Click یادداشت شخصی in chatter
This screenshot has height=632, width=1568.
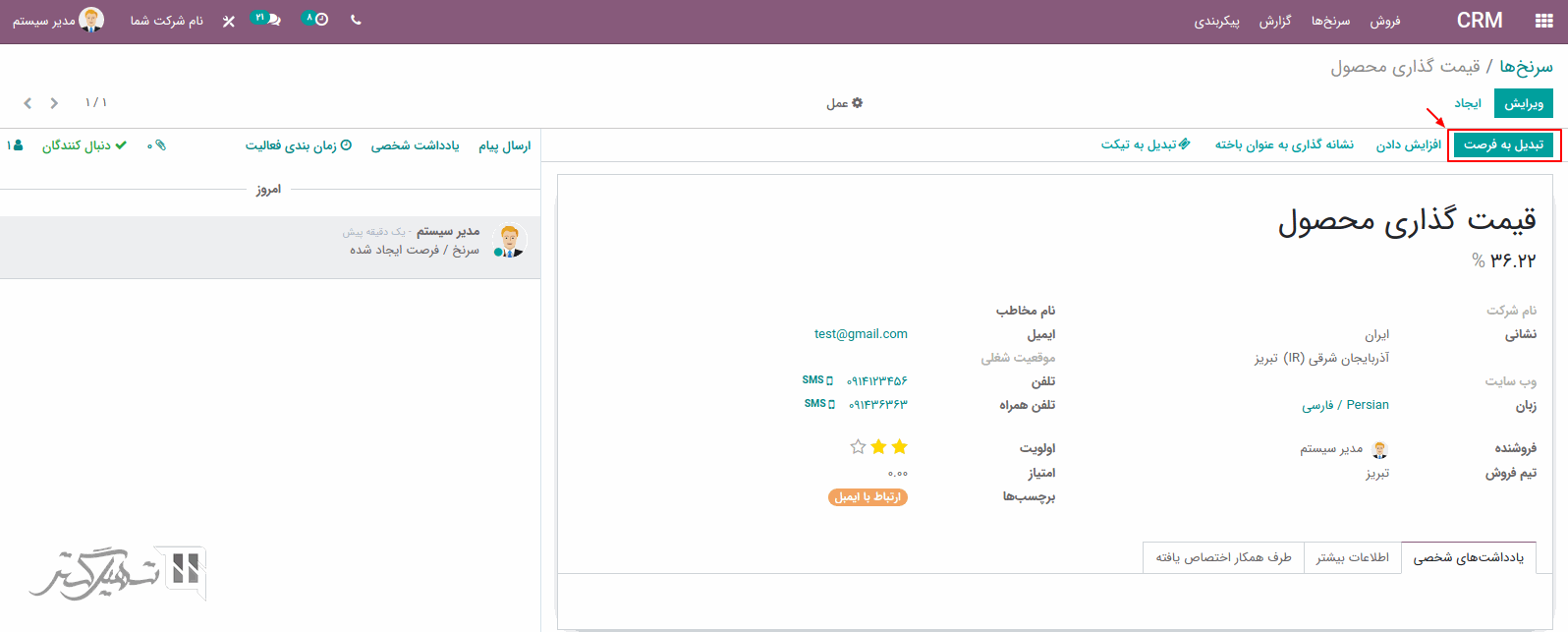click(415, 145)
